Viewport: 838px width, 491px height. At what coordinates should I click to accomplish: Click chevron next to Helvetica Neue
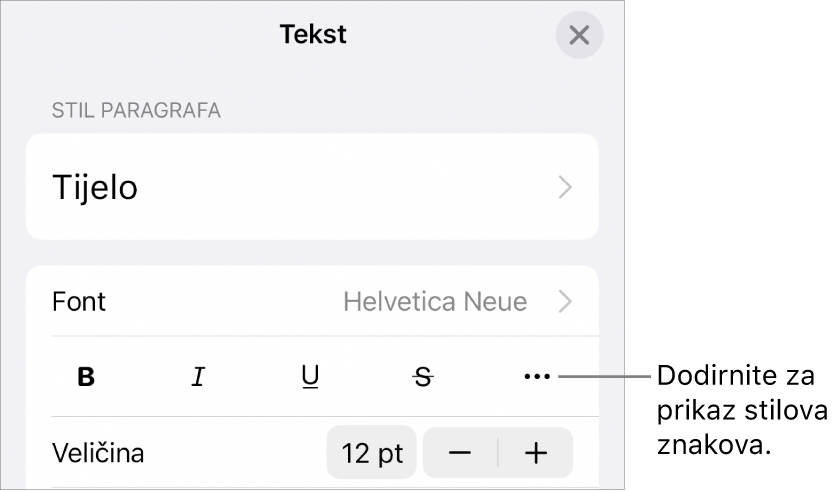565,301
